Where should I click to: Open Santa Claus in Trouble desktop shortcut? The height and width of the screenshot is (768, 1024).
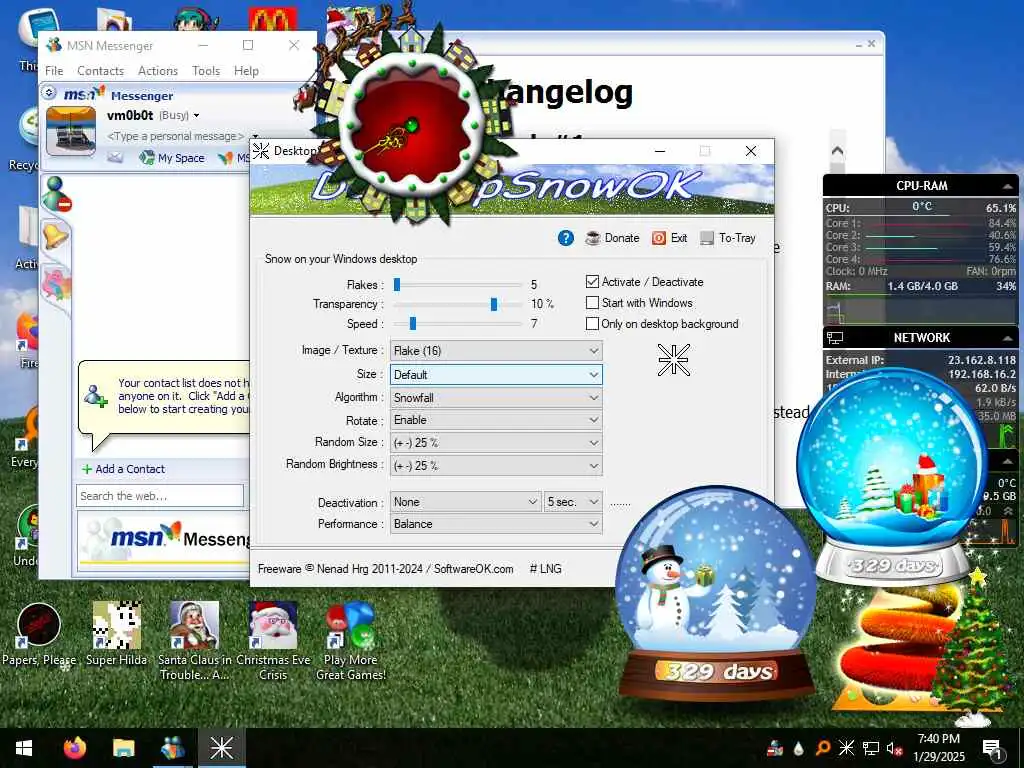(x=194, y=641)
